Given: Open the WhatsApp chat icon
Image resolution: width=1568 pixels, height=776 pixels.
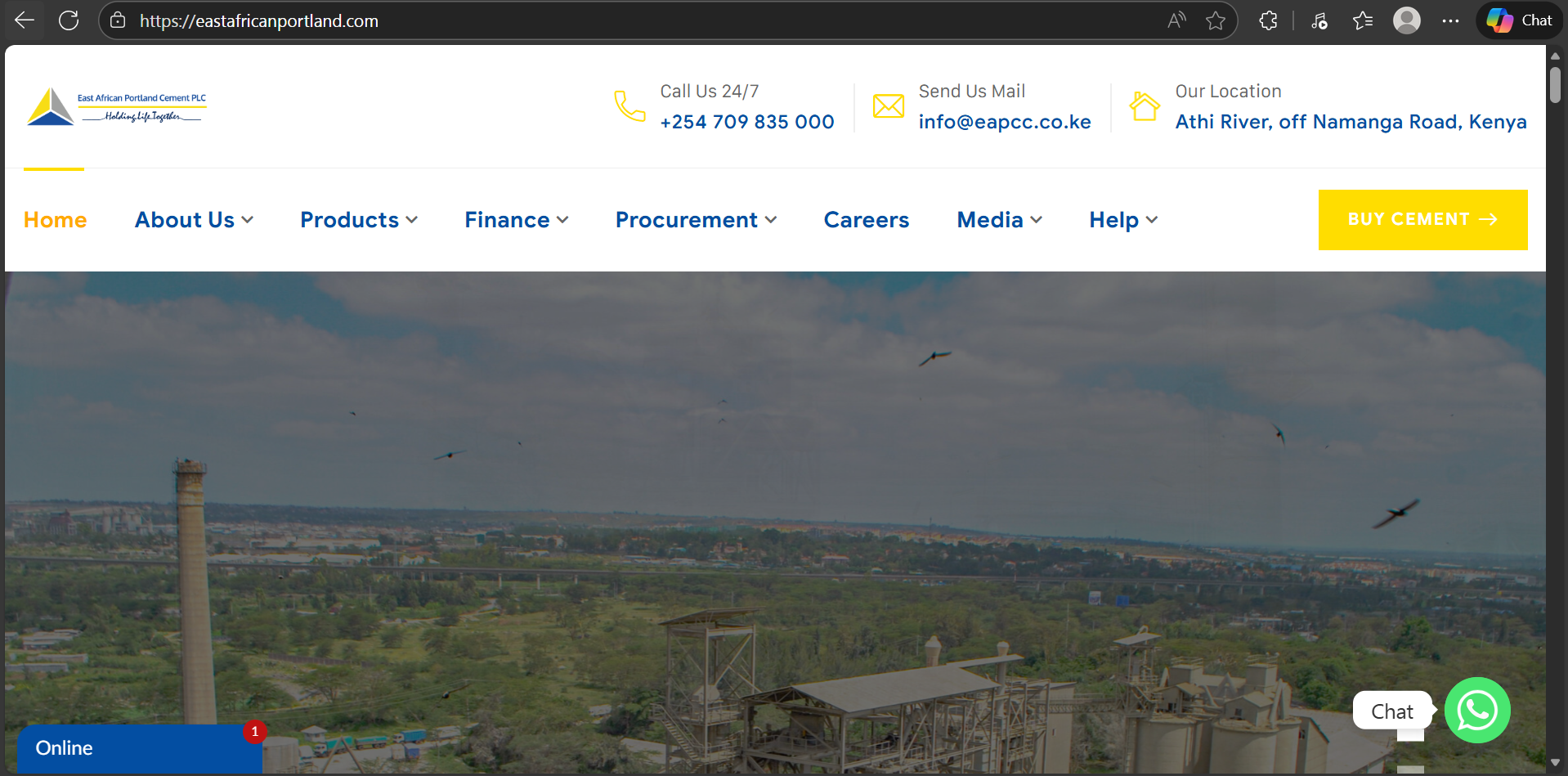Looking at the screenshot, I should coord(1476,710).
